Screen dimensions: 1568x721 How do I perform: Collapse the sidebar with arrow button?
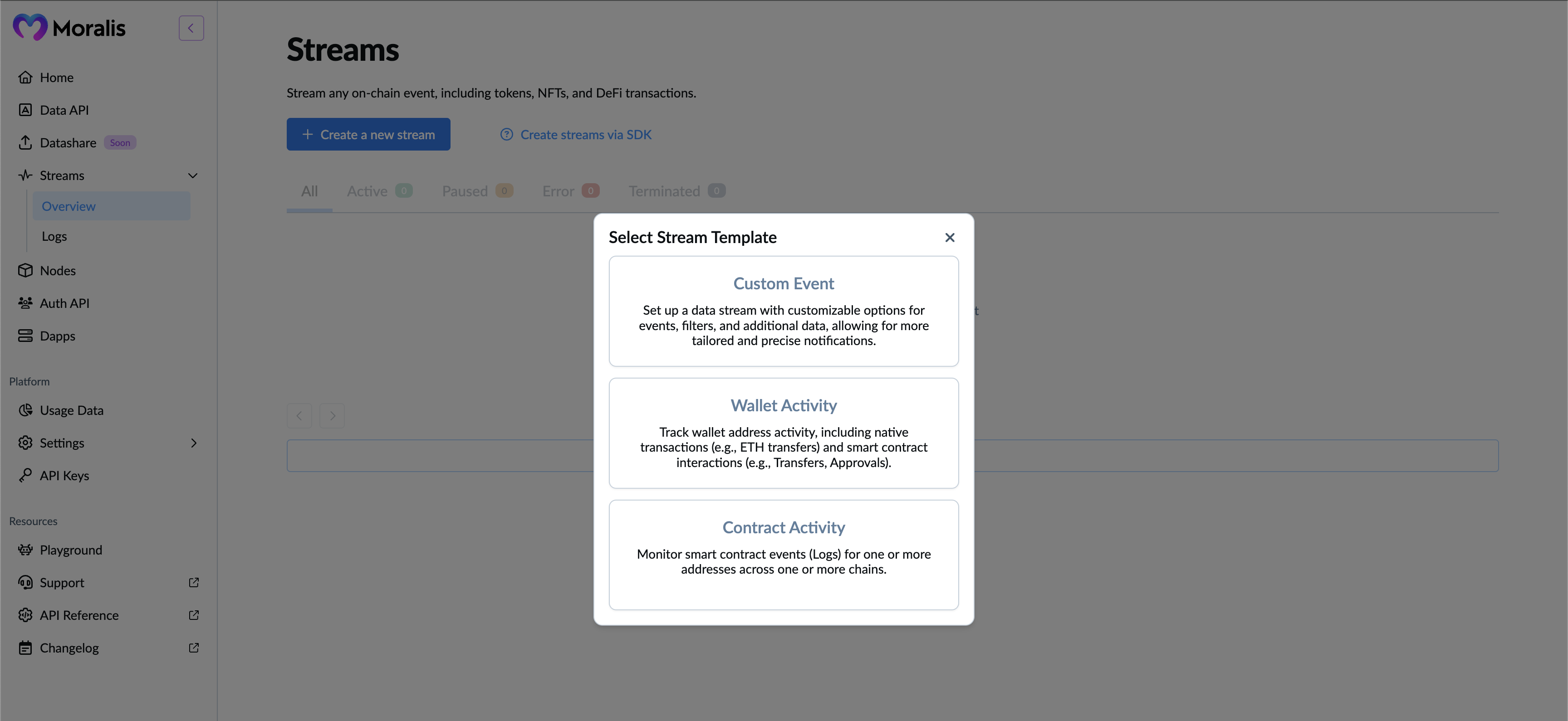(x=191, y=28)
